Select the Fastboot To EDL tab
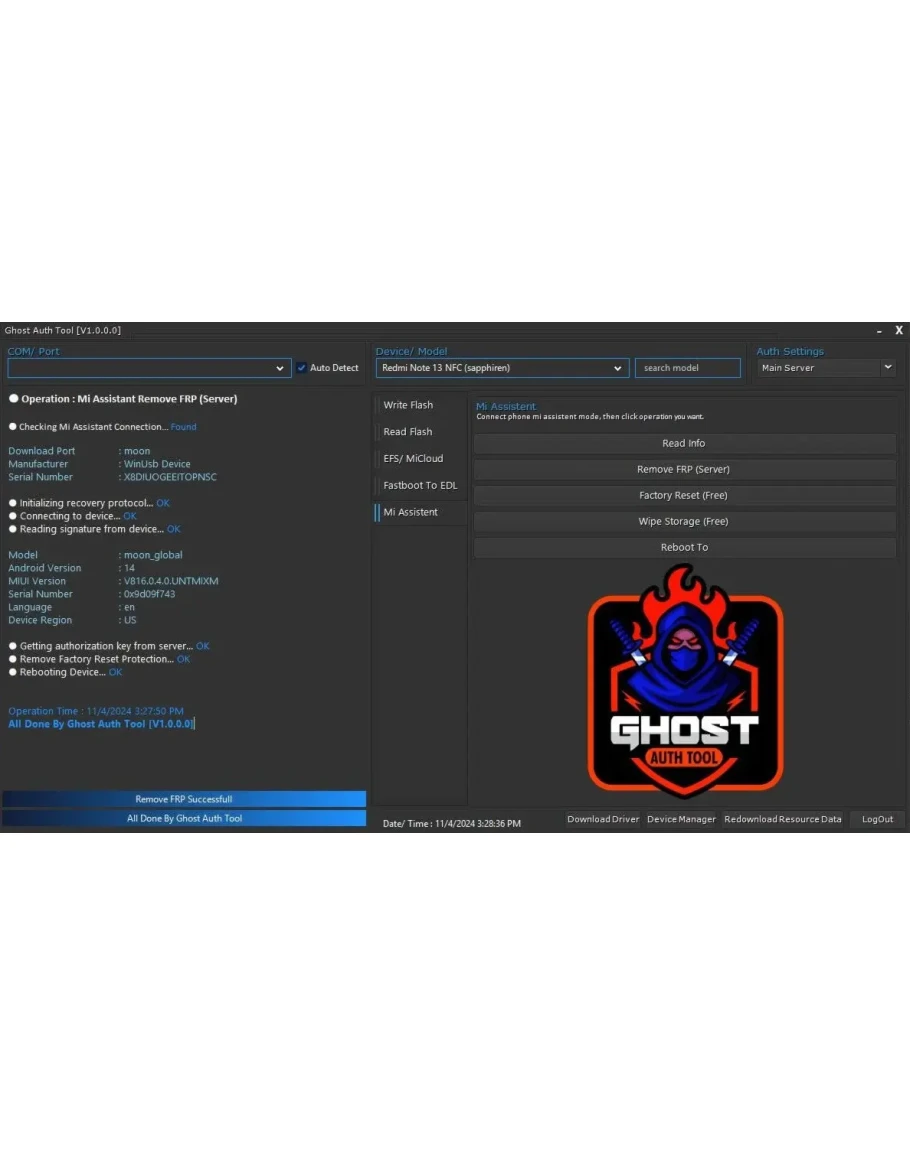 (x=420, y=485)
